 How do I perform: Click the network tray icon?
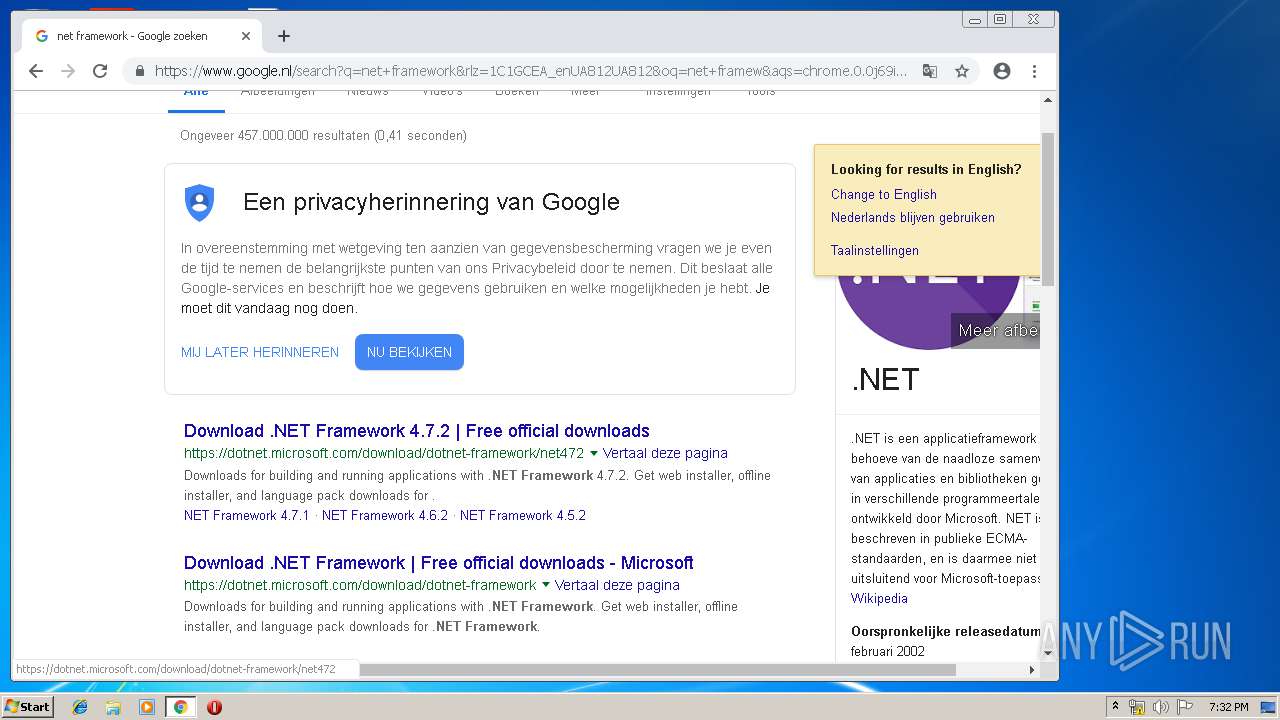(1137, 707)
